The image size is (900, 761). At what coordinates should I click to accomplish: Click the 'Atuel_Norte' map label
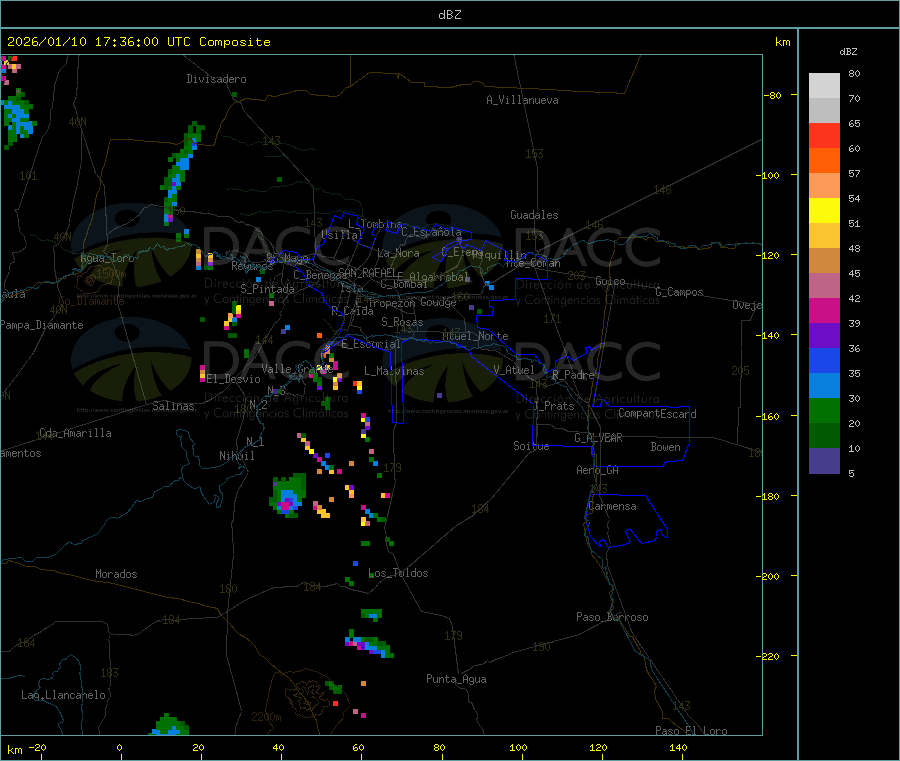[475, 336]
